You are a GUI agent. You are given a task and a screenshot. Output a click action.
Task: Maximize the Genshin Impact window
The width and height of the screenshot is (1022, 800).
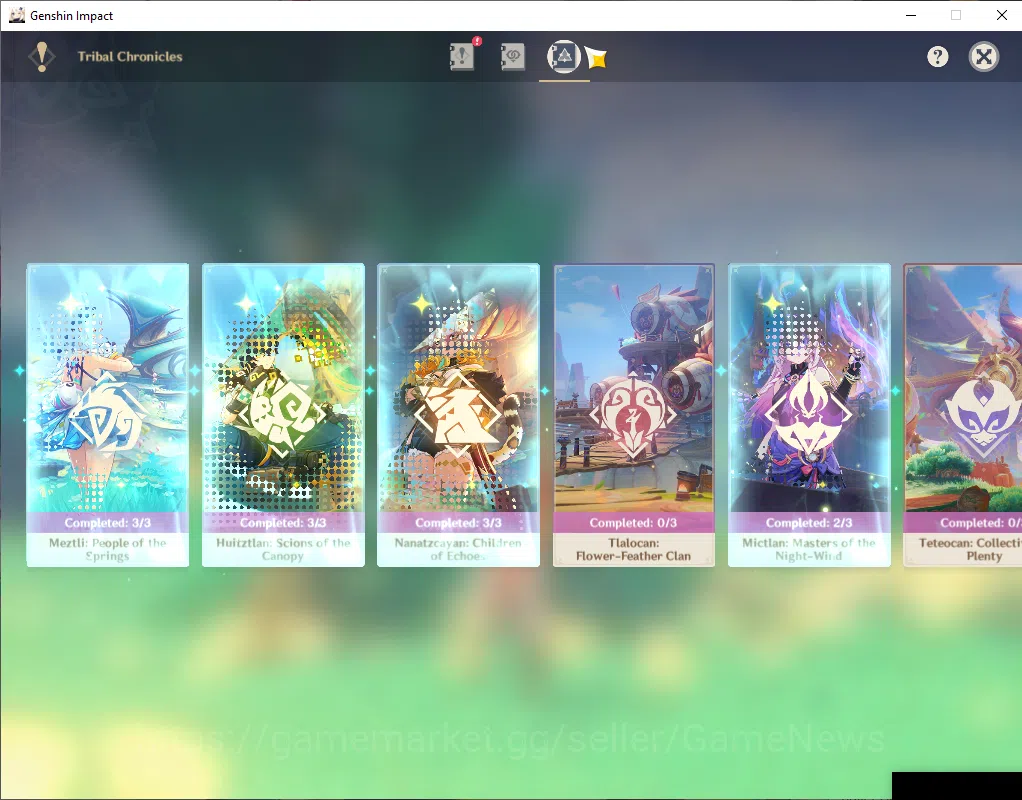click(x=956, y=15)
